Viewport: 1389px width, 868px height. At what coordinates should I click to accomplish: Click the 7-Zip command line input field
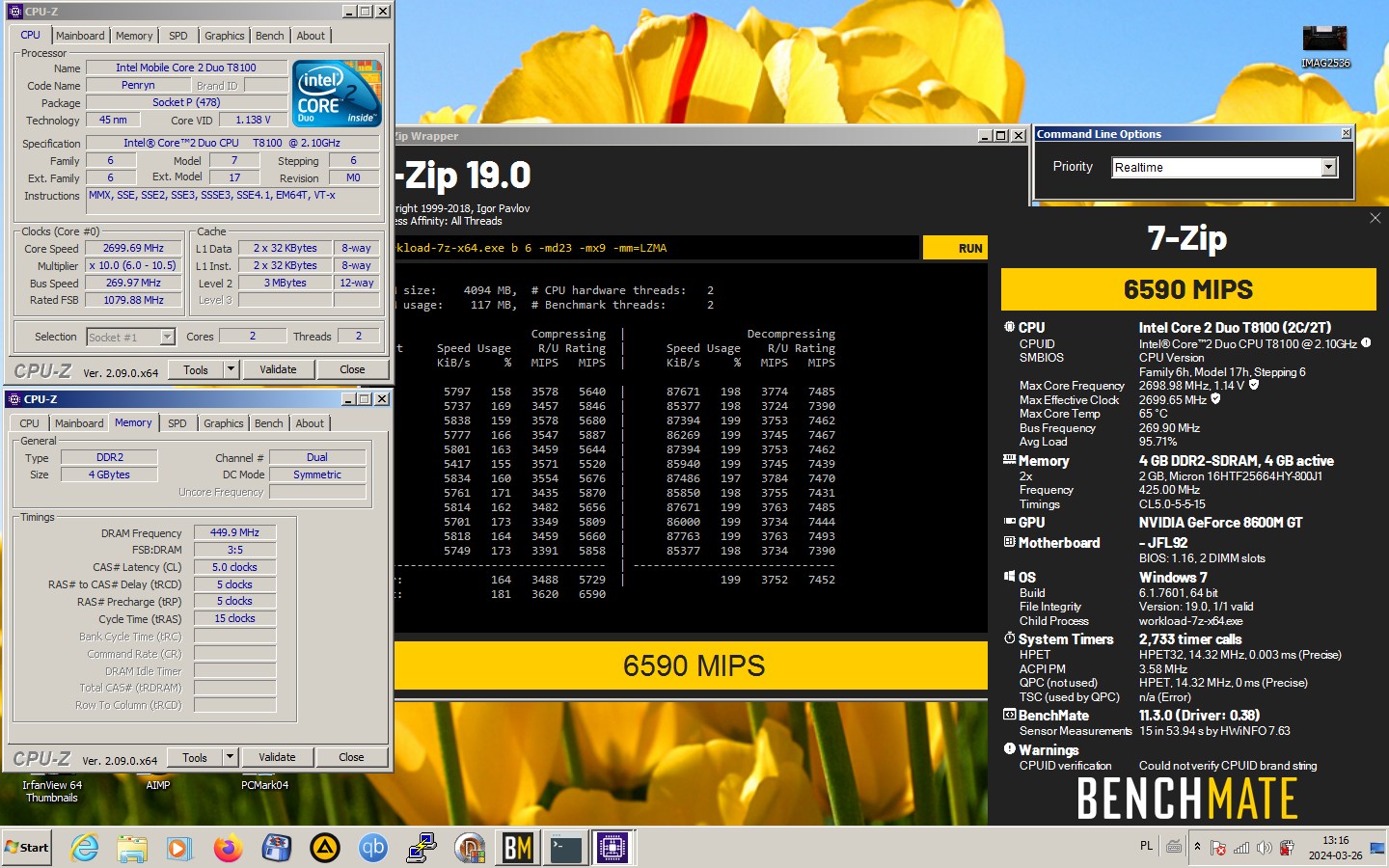point(656,248)
